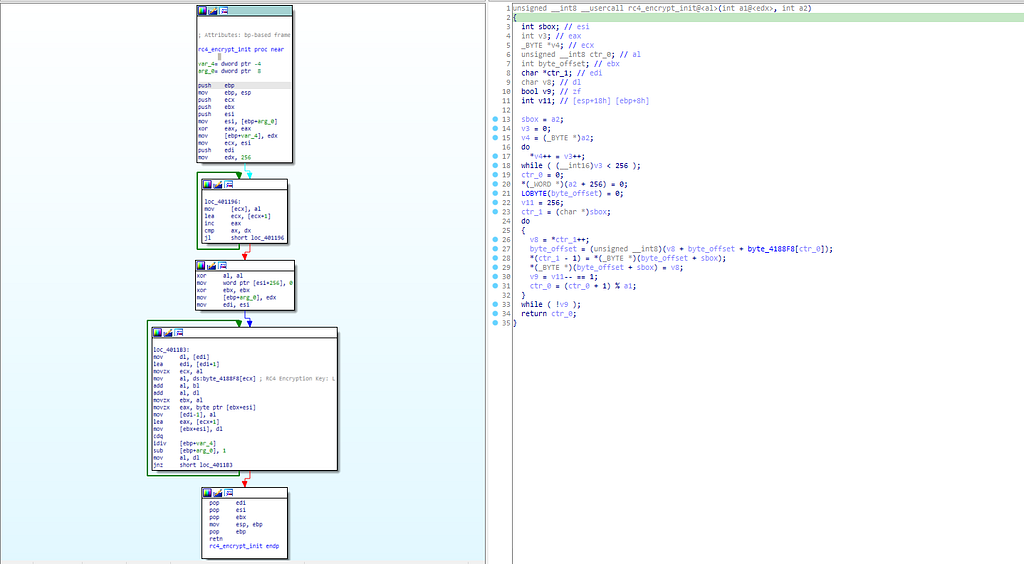This screenshot has width=1024, height=564.
Task: Click the pencil edit icon on the loc_401183 node
Action: (168, 333)
